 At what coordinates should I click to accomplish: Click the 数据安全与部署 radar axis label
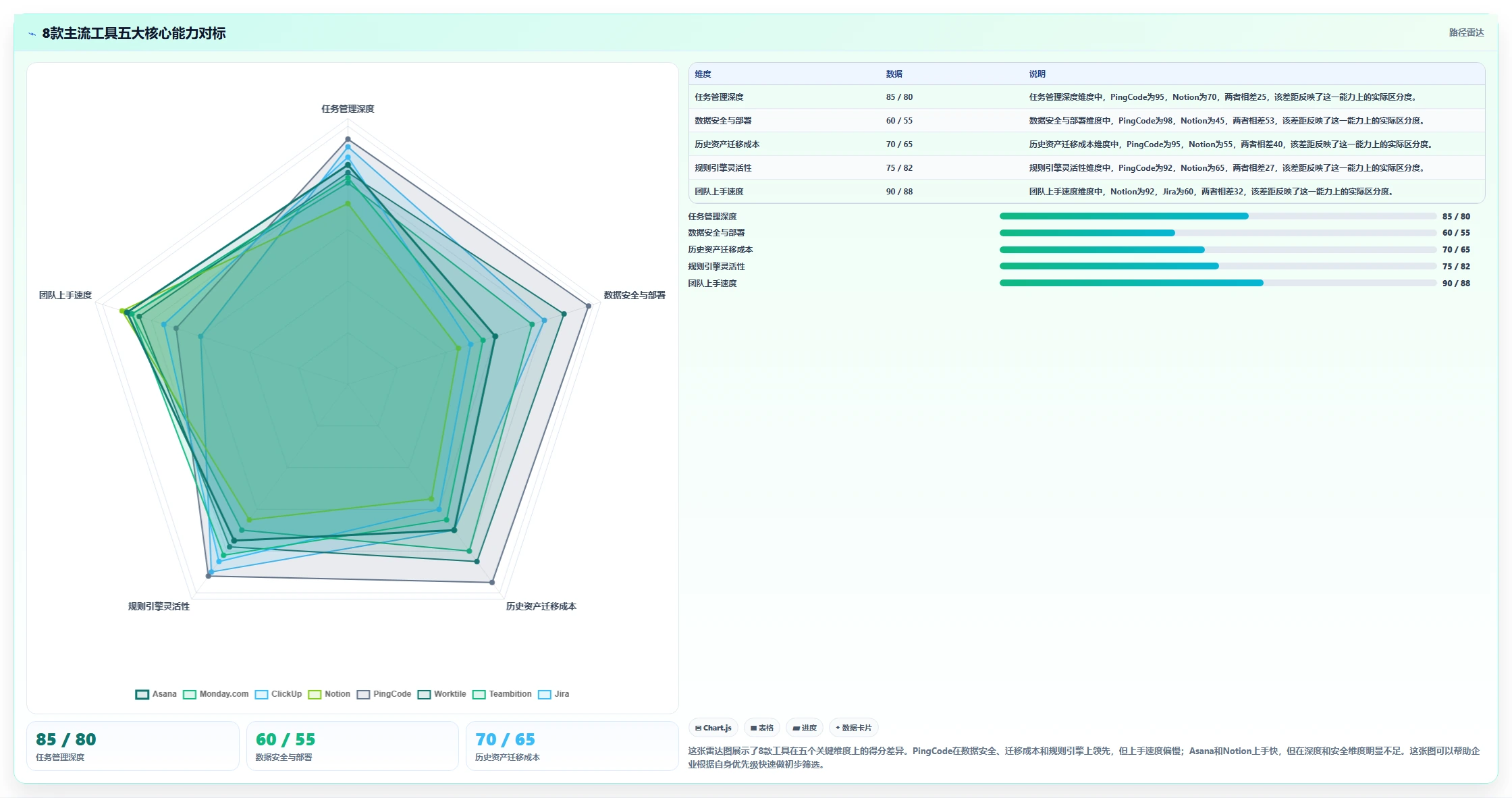point(634,295)
